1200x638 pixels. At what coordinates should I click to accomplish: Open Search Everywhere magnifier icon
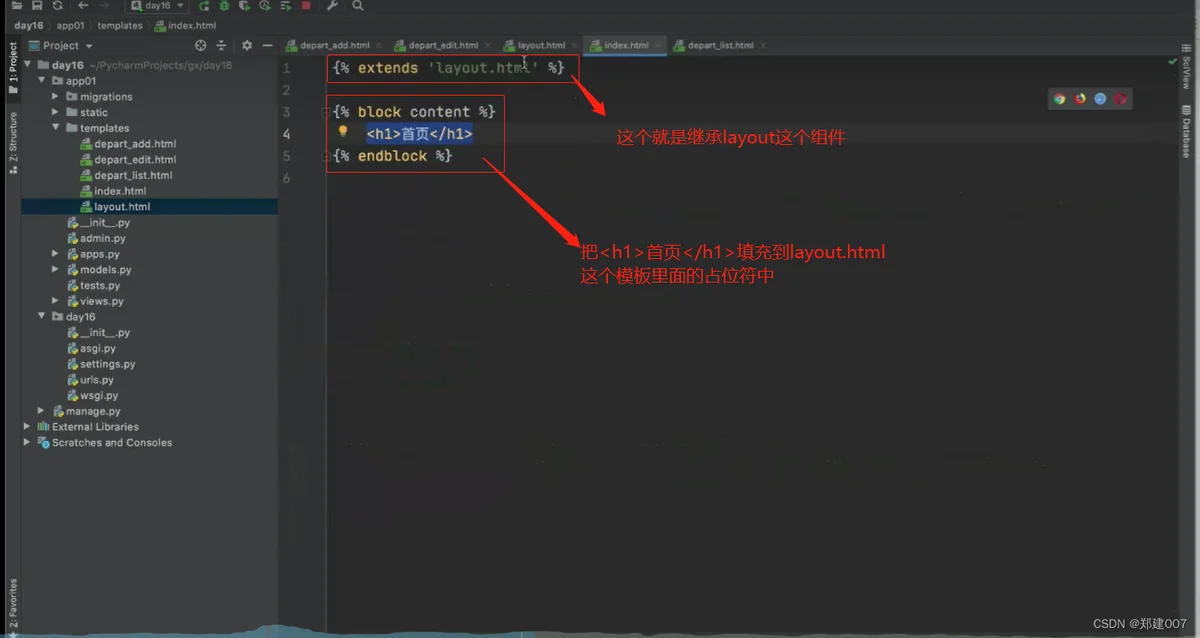[x=358, y=5]
